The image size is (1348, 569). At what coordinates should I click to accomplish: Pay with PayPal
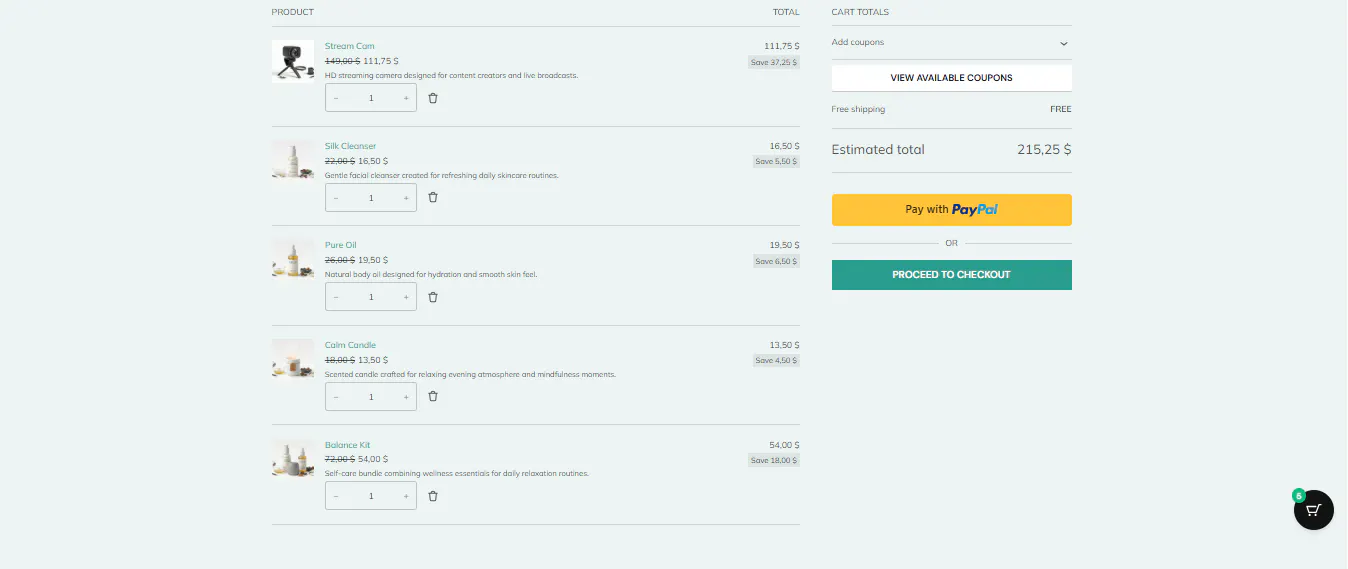[951, 210]
